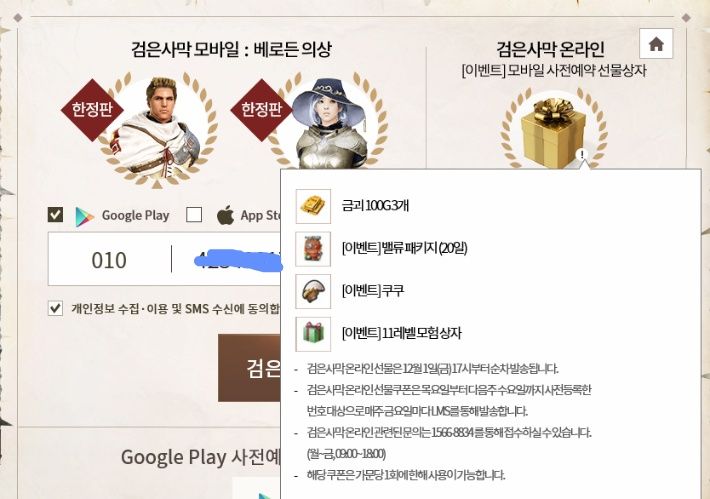
Task: Uncheck the Google Play checkbox
Action: (x=55, y=215)
